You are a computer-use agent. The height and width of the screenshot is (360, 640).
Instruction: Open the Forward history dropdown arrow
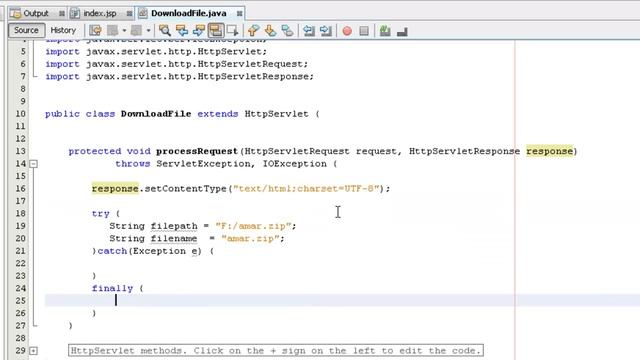coord(148,31)
